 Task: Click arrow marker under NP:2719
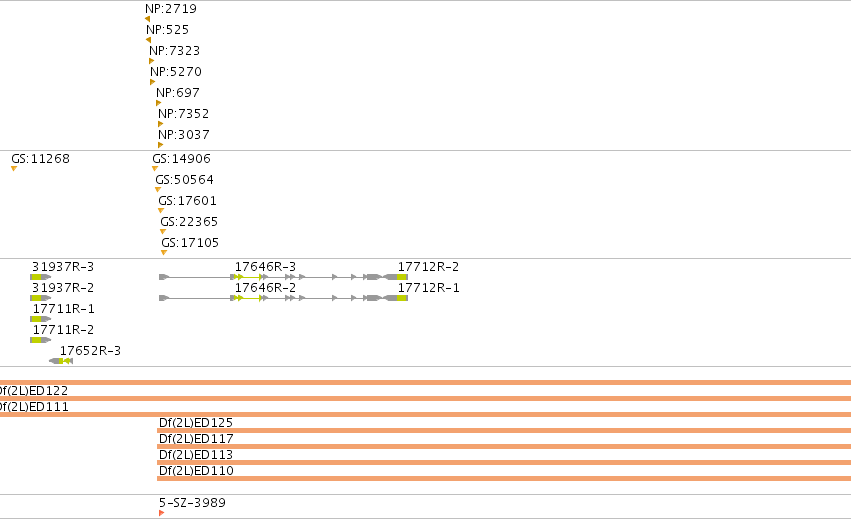(148, 19)
